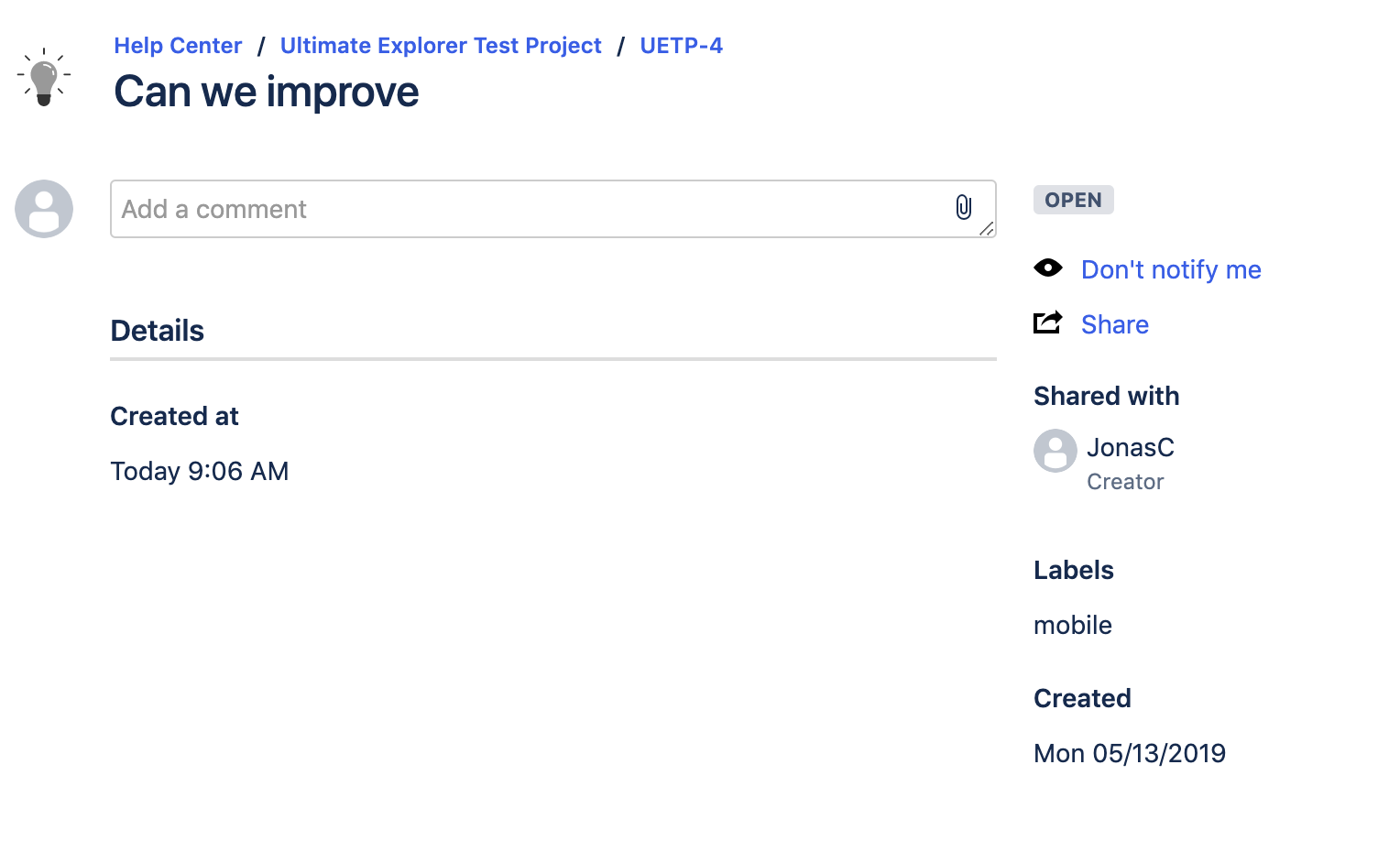
Task: Click the 'Today 9:06 AM' value
Action: 200,471
